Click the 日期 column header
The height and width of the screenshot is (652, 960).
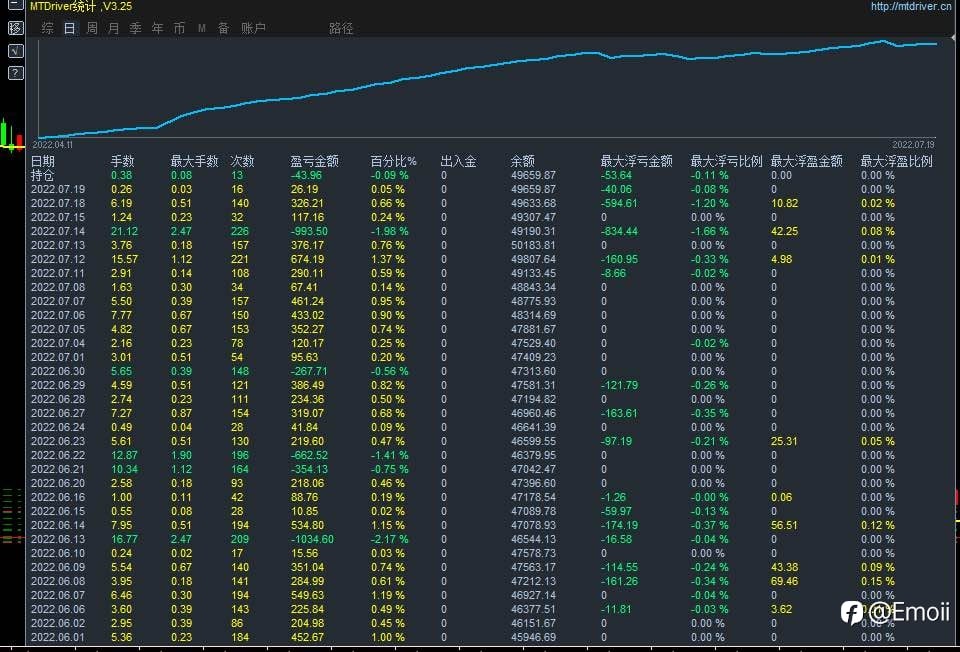point(43,161)
